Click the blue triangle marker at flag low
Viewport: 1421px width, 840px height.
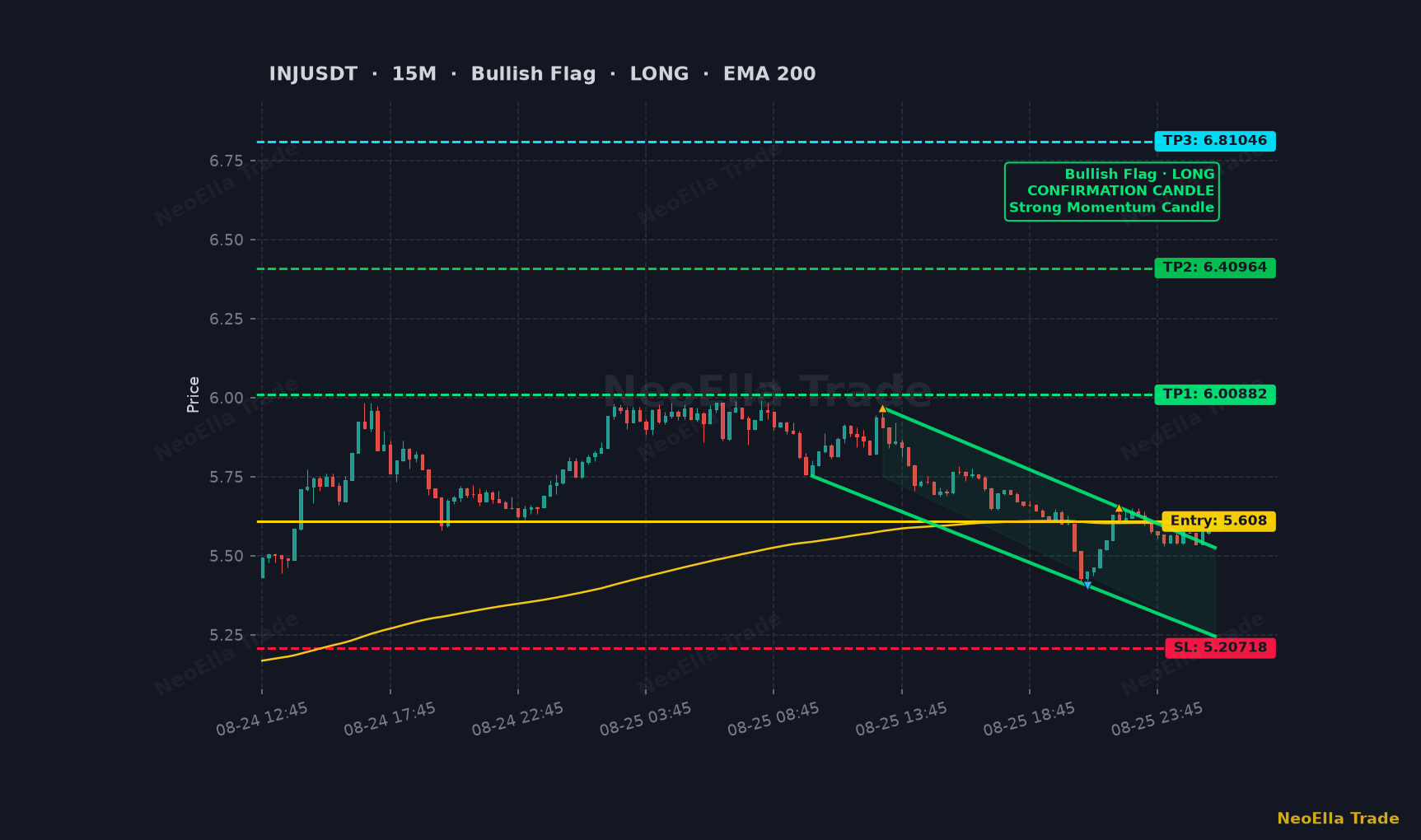click(x=1087, y=586)
